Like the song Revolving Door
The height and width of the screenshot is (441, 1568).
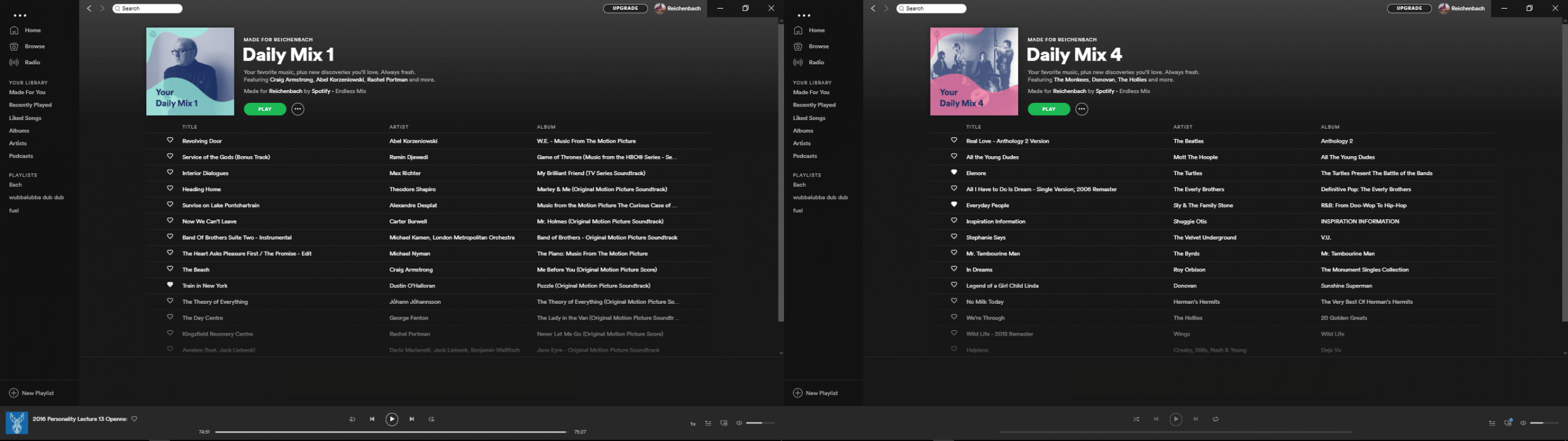click(x=170, y=140)
